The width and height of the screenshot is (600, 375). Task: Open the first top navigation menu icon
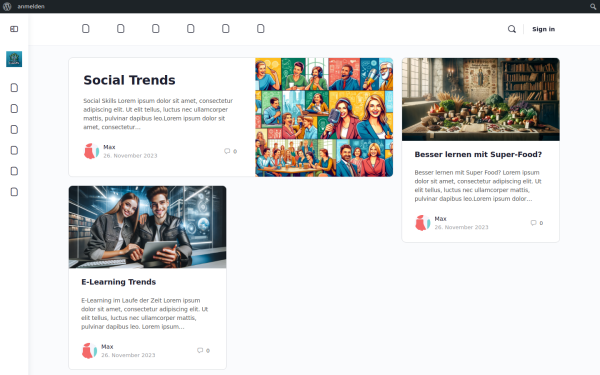[86, 29]
